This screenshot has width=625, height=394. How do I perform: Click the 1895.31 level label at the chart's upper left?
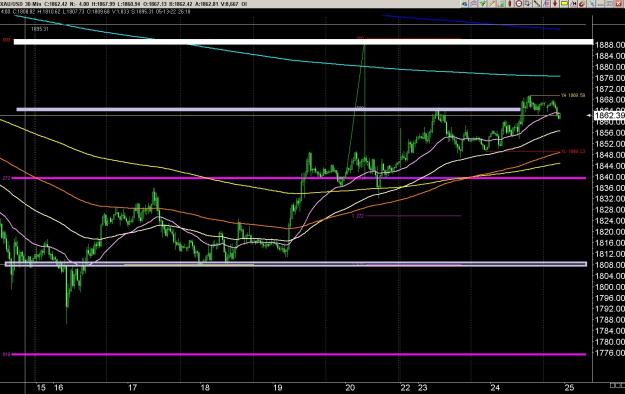point(39,29)
